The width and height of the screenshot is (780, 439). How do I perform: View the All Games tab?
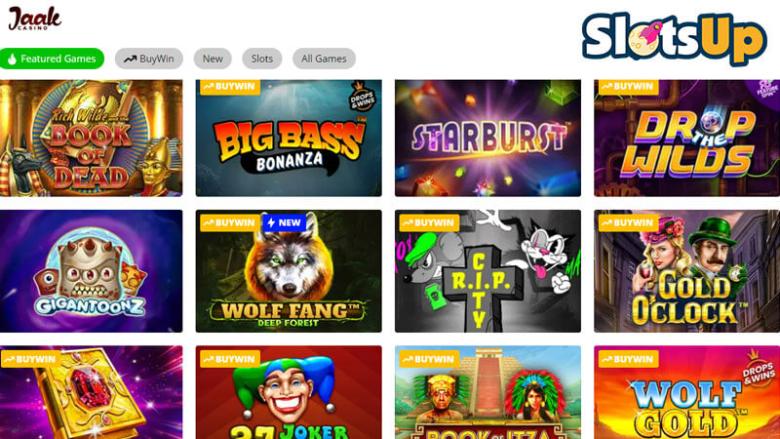coord(324,59)
